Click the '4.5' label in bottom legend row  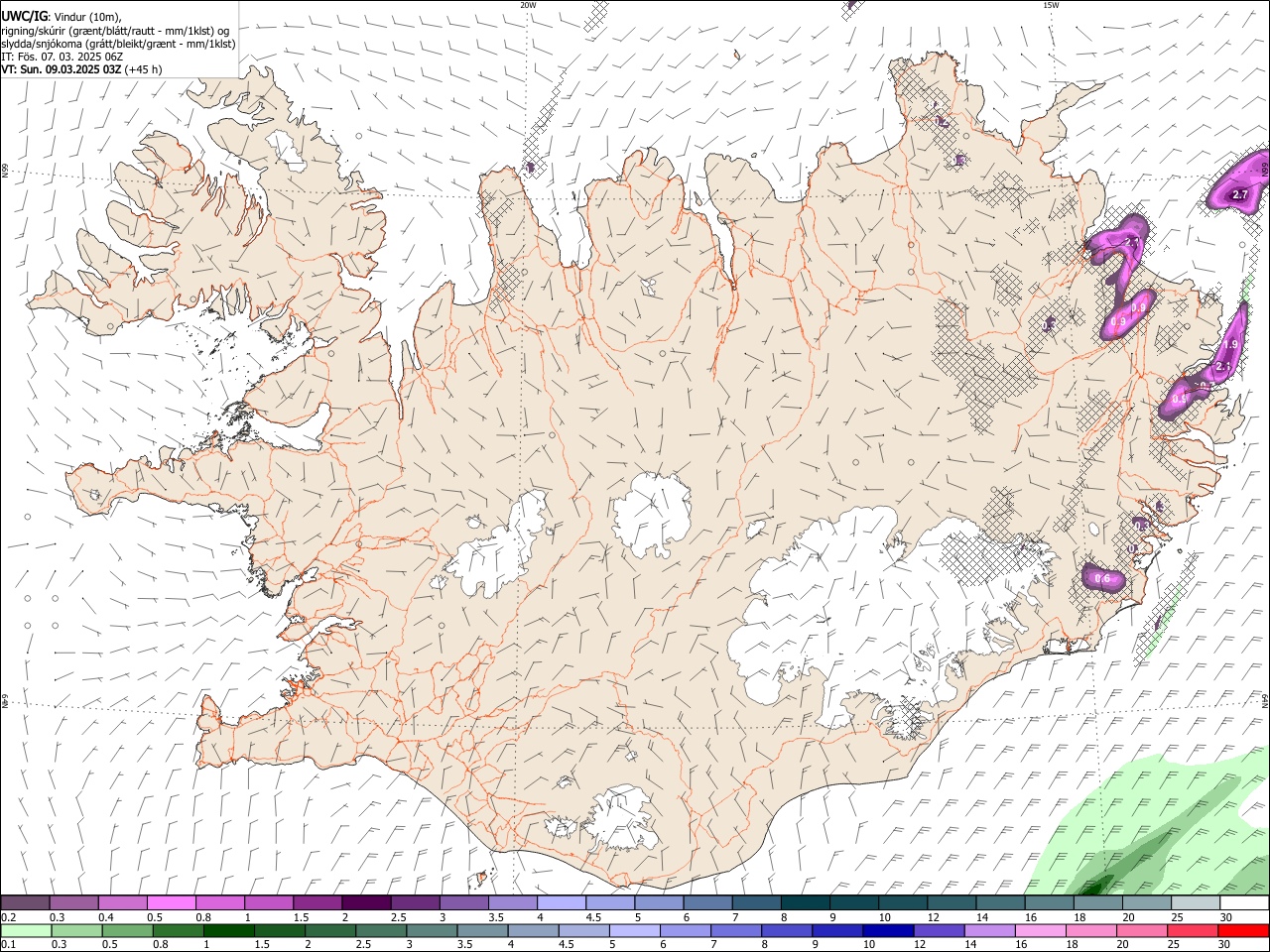point(567,944)
